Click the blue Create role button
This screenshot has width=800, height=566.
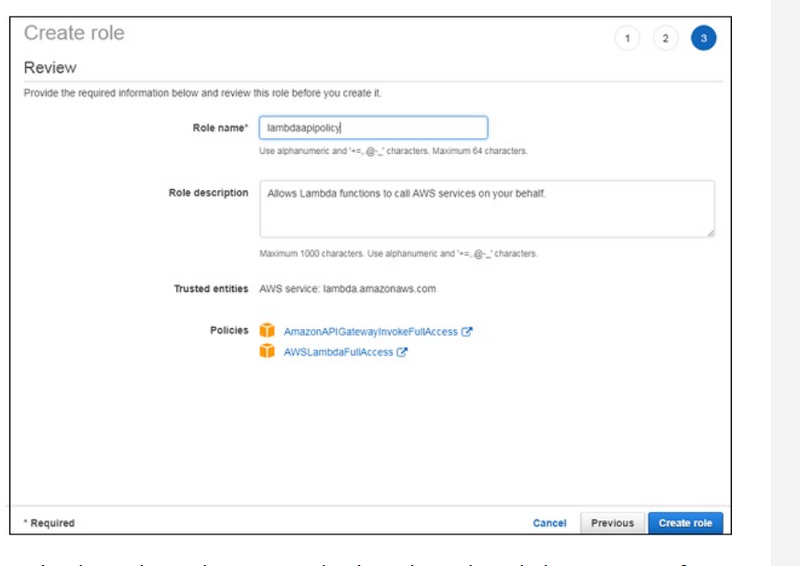tap(685, 523)
